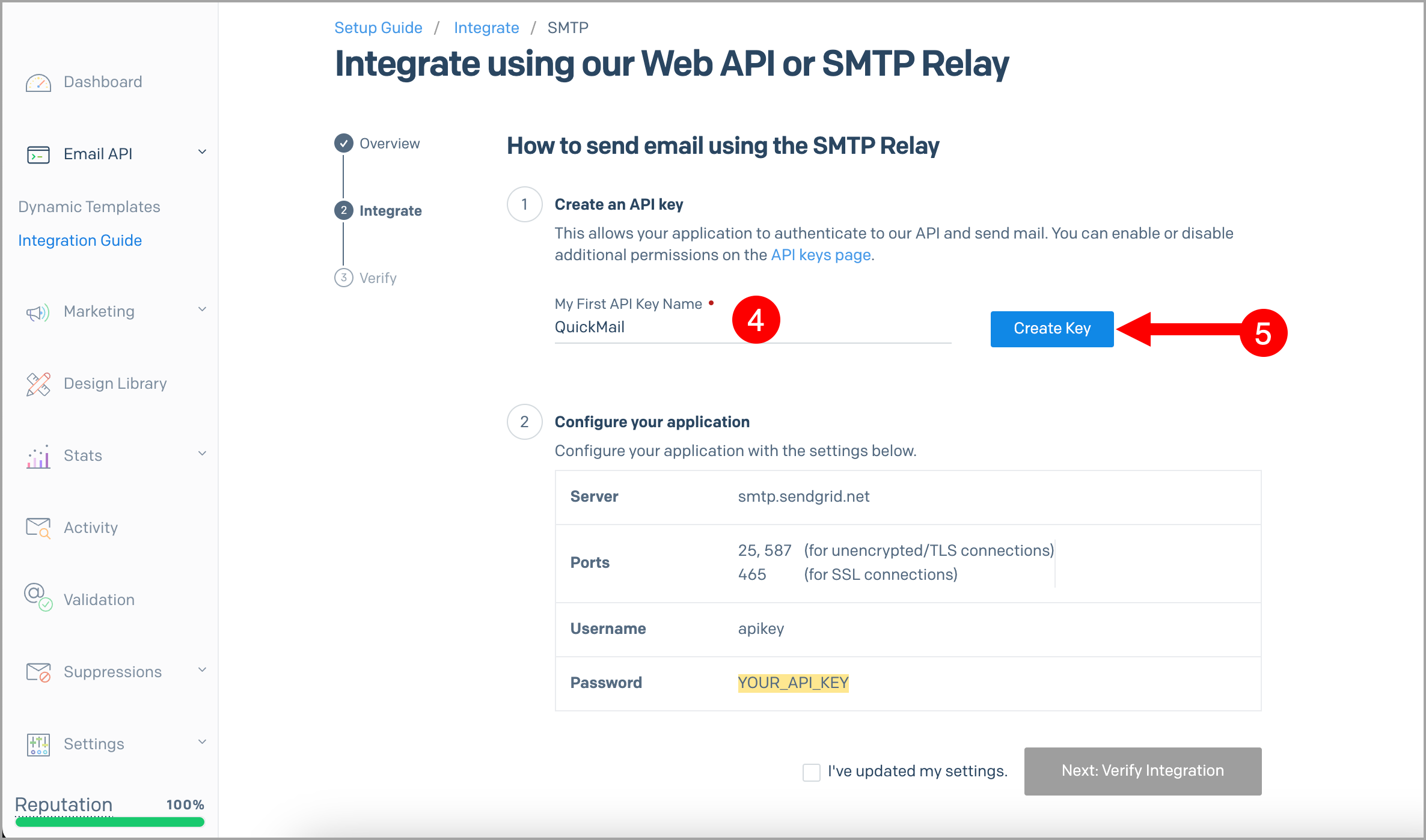
Task: Open Activity menu item
Action: click(91, 528)
